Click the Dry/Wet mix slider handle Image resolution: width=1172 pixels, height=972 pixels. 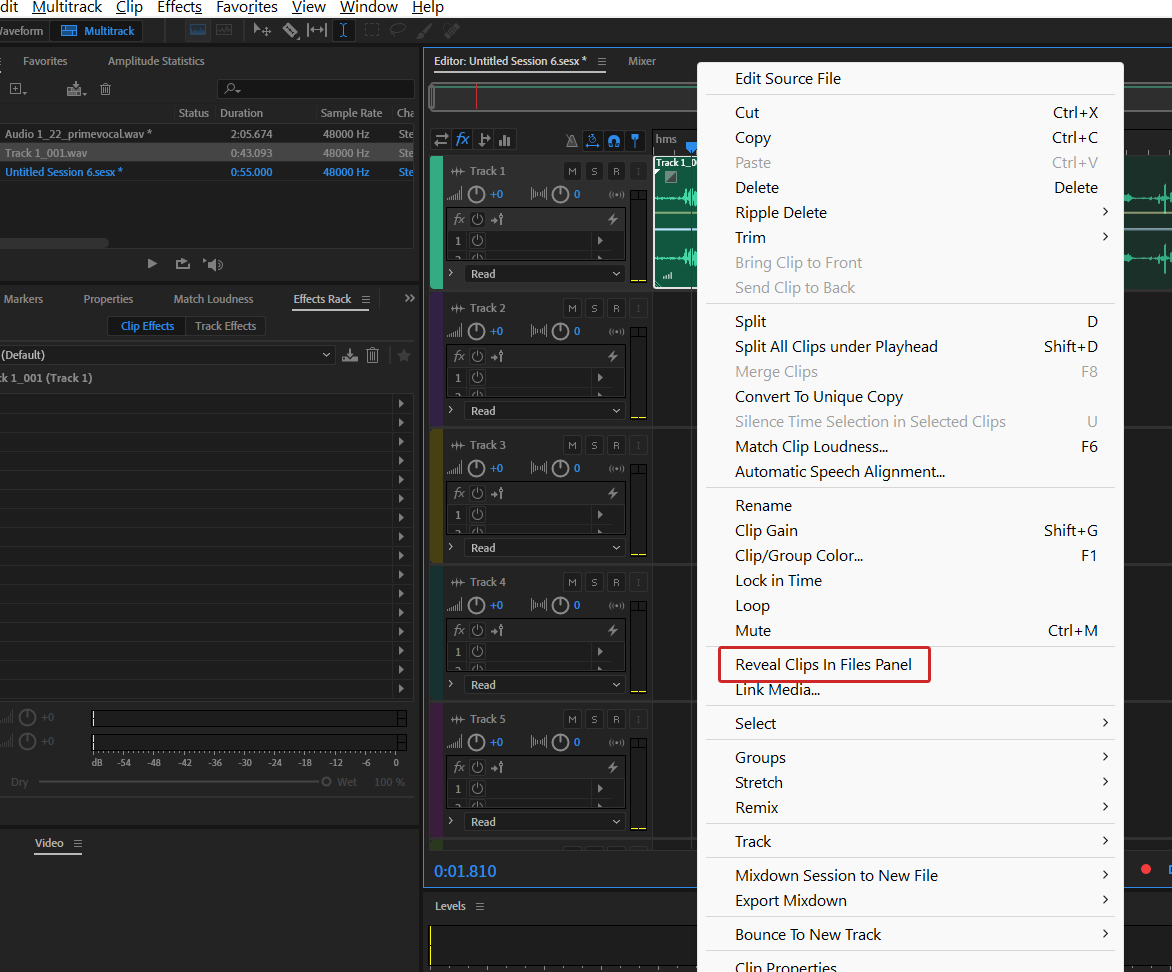tap(326, 782)
